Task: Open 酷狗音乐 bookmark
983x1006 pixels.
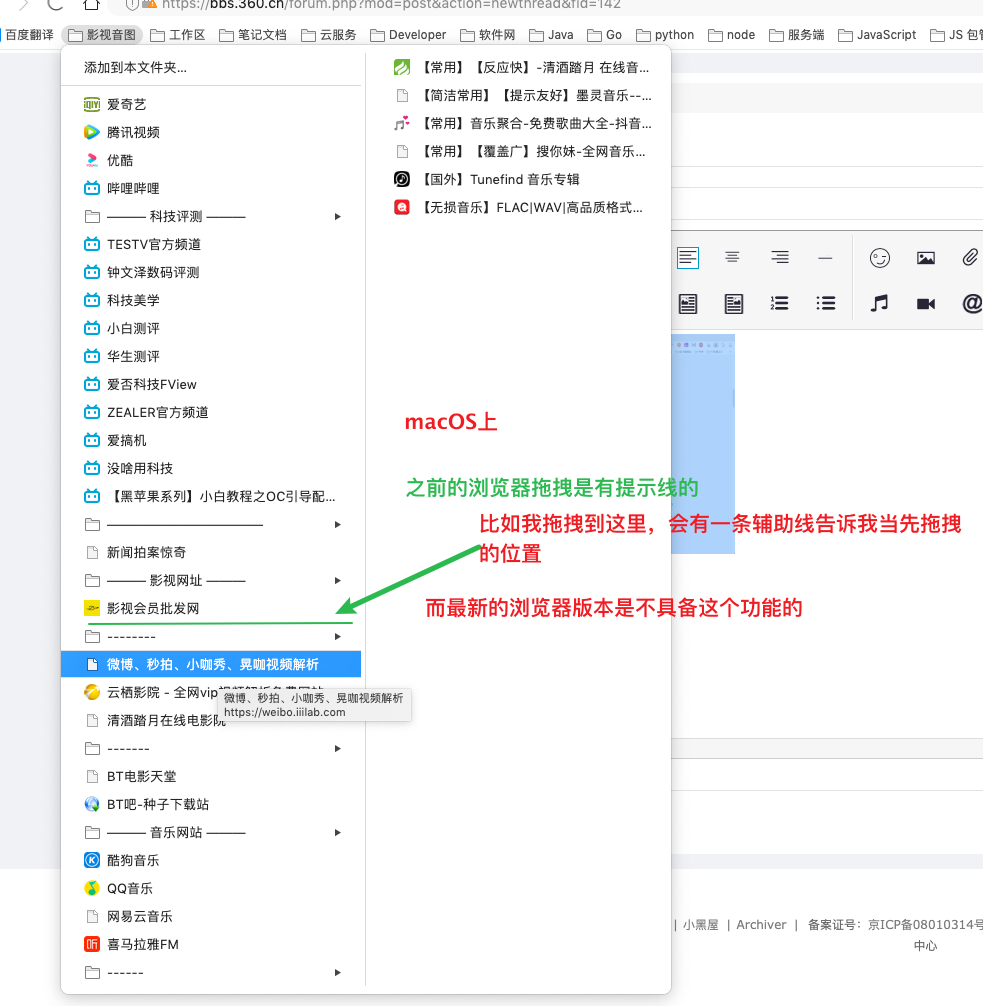Action: pyautogui.click(x=211, y=860)
